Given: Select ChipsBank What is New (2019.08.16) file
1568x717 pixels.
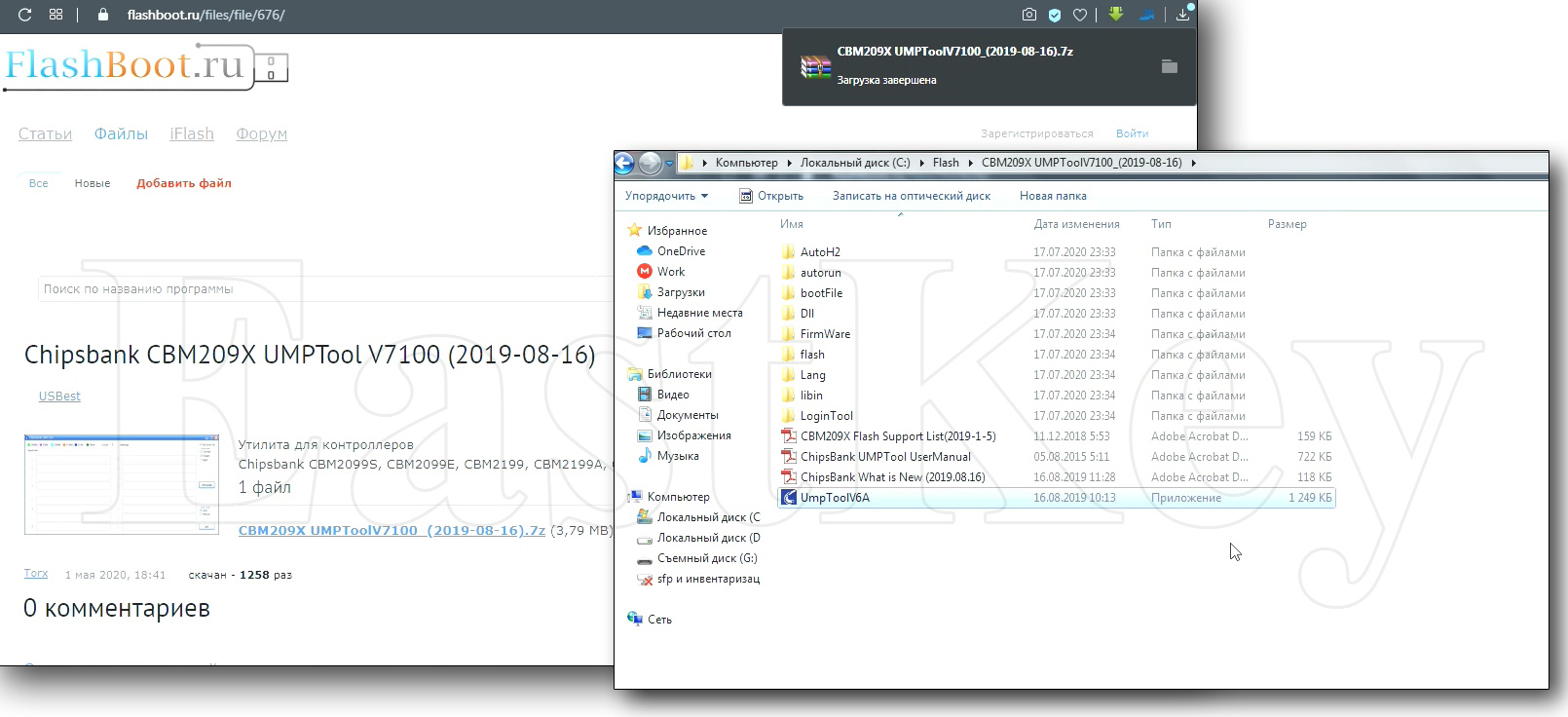Looking at the screenshot, I should click(x=1057, y=477).
